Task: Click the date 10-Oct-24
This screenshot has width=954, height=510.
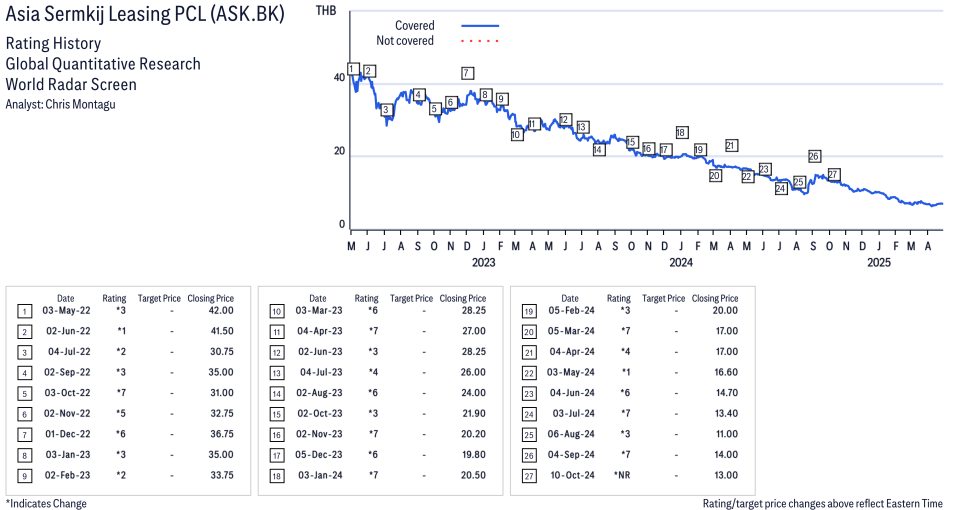Action: (x=573, y=475)
